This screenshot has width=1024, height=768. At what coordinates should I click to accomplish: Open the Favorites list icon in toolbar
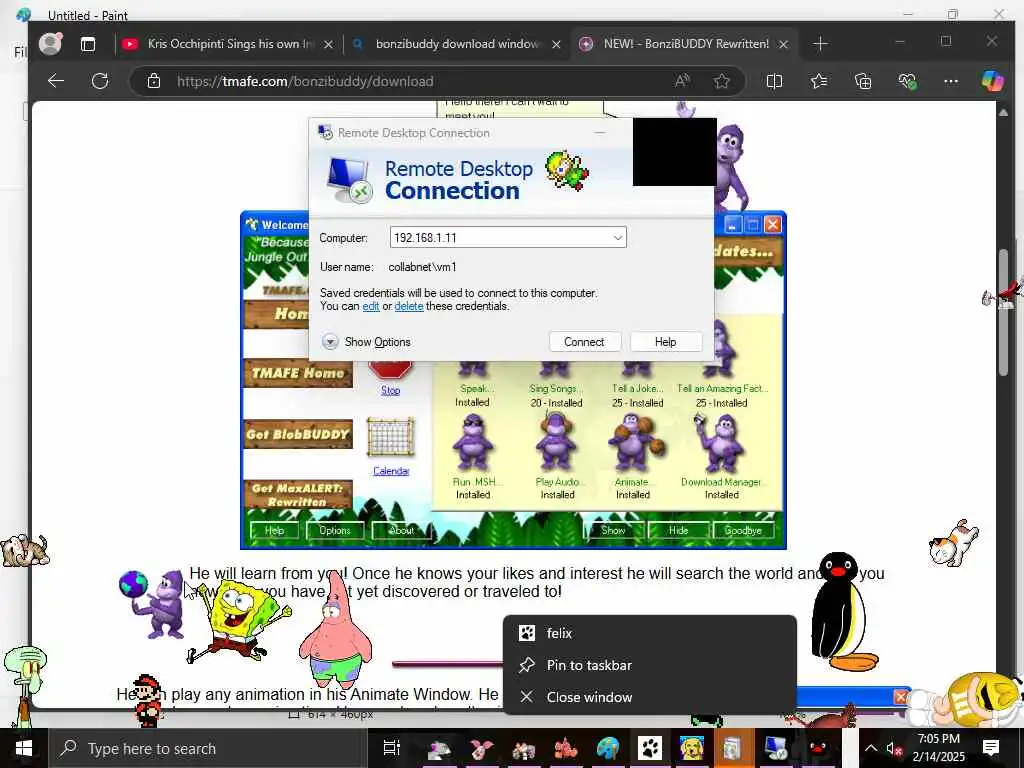pos(819,81)
